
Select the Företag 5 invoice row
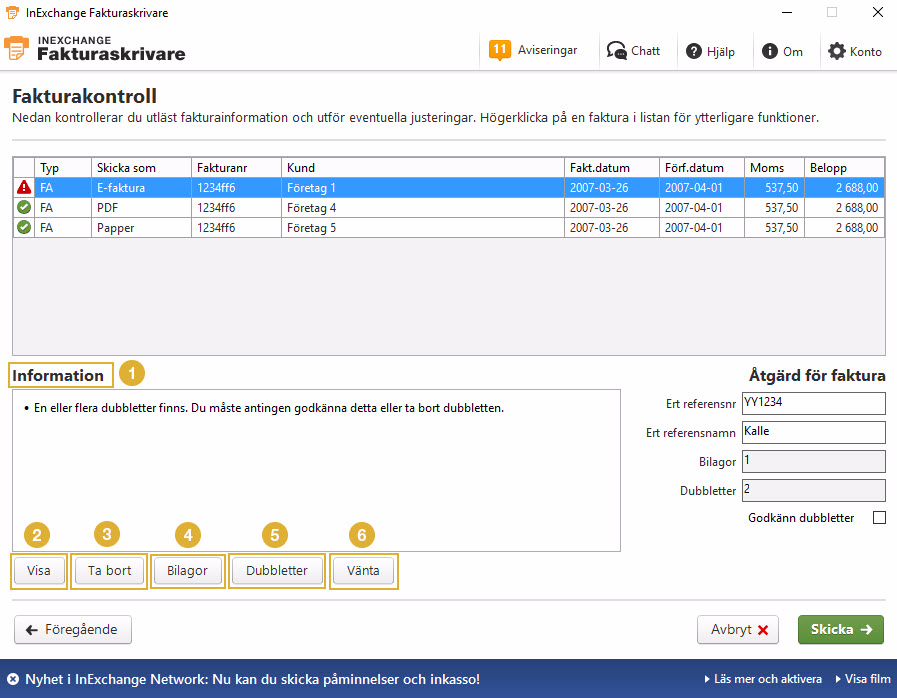[448, 227]
